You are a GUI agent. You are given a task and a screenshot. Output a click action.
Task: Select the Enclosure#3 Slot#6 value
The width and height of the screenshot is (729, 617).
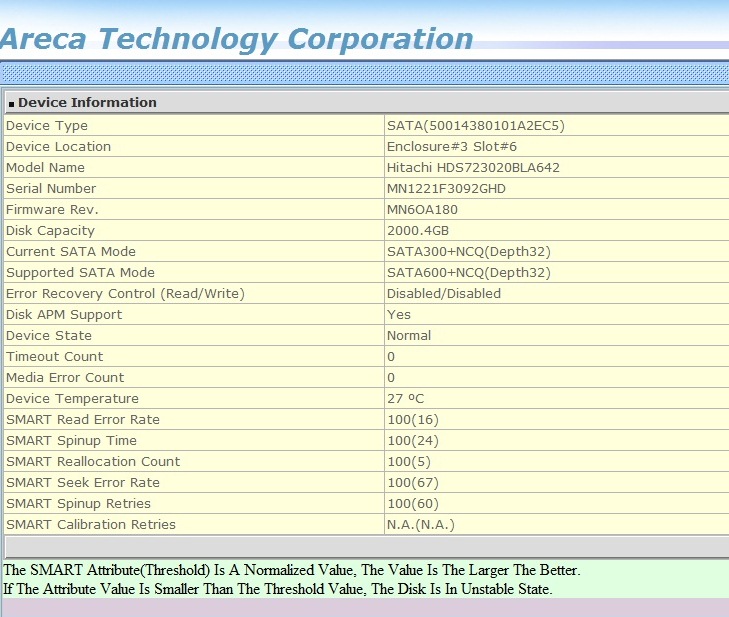click(x=452, y=146)
